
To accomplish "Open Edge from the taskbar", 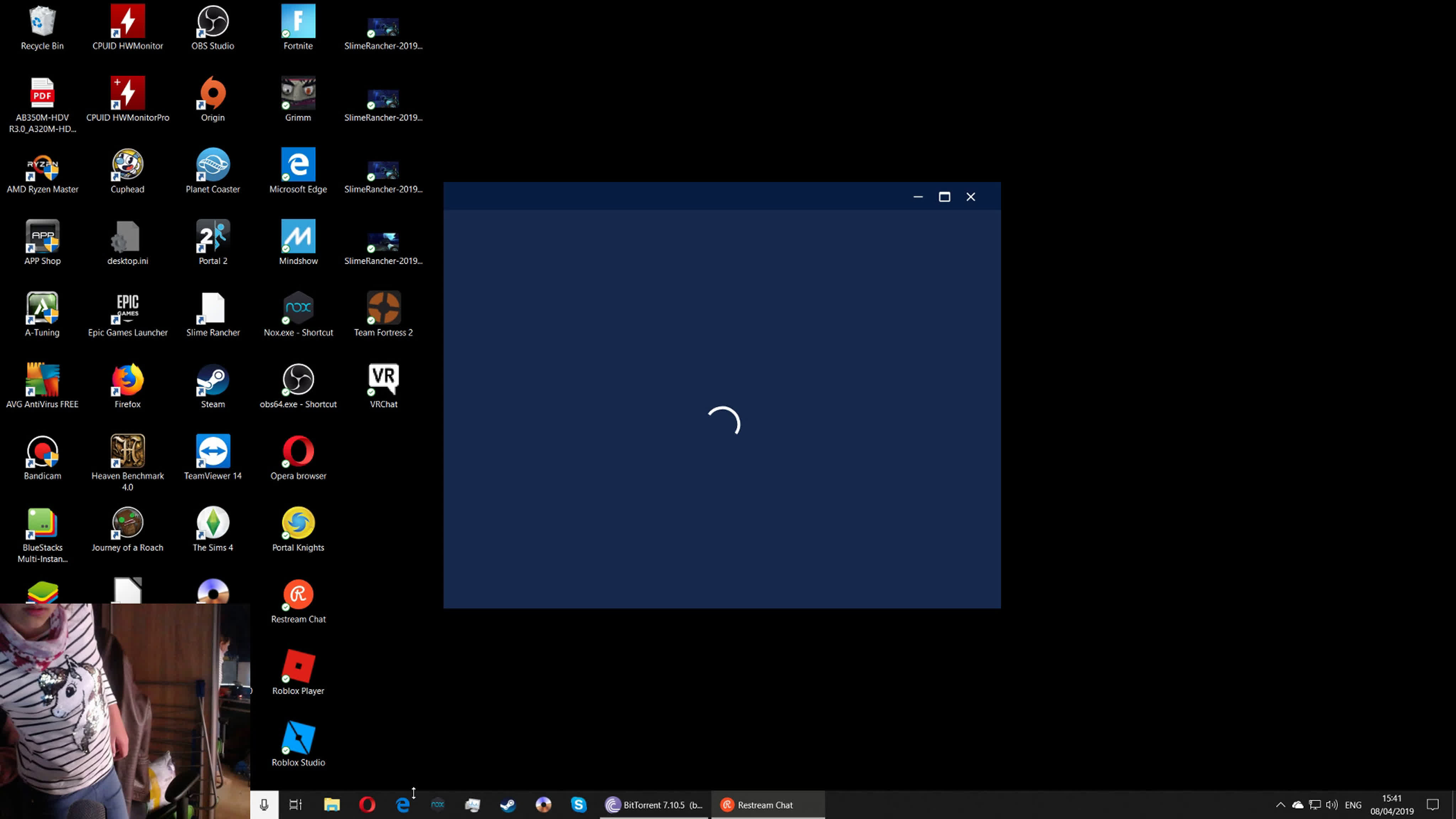I will pos(402,805).
